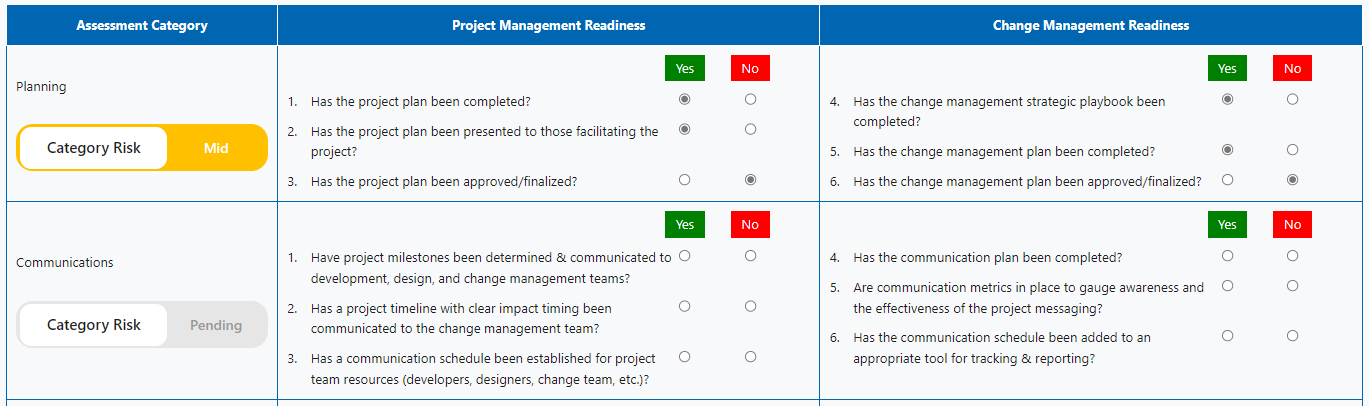Click the Planning Category Risk label
This screenshot has height=406, width=1369.
point(94,148)
